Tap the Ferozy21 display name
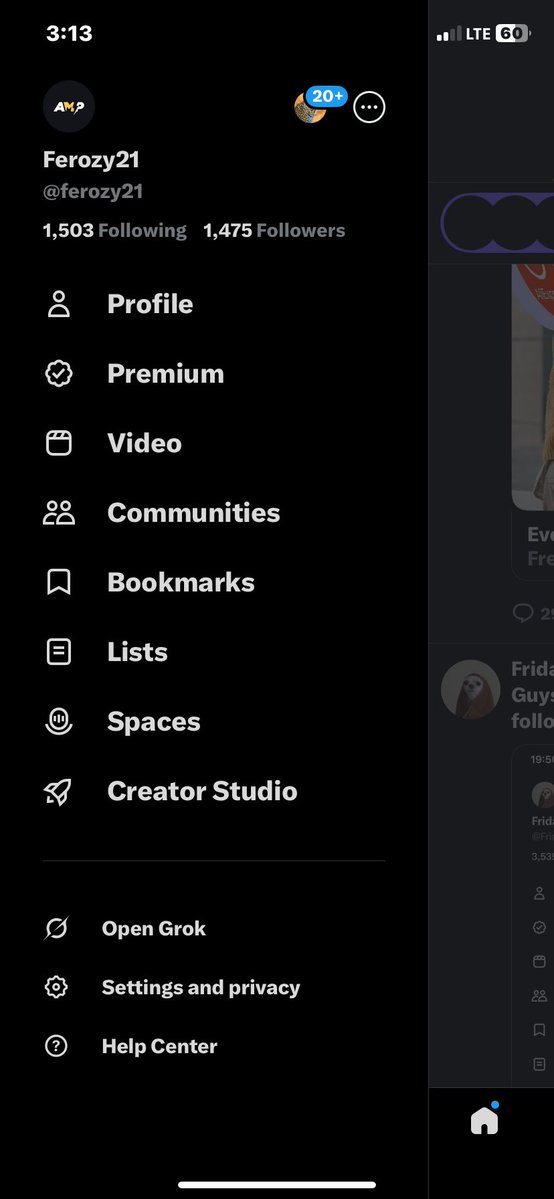The width and height of the screenshot is (554, 1199). (x=91, y=160)
